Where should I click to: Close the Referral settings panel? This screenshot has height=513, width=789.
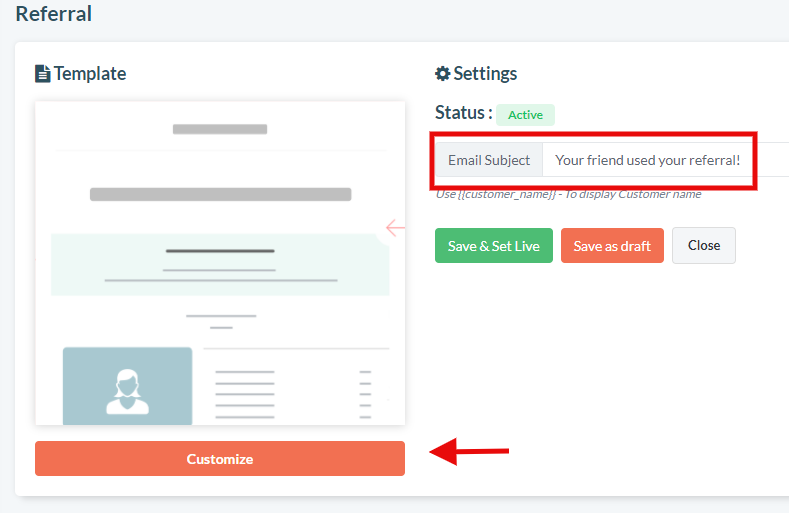pos(704,245)
